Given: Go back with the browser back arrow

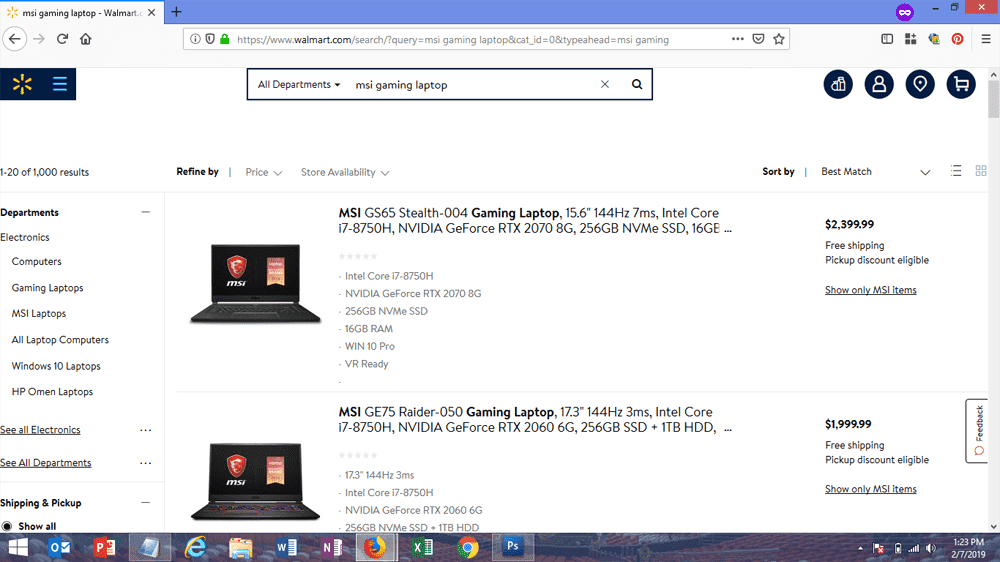Looking at the screenshot, I should pos(15,39).
